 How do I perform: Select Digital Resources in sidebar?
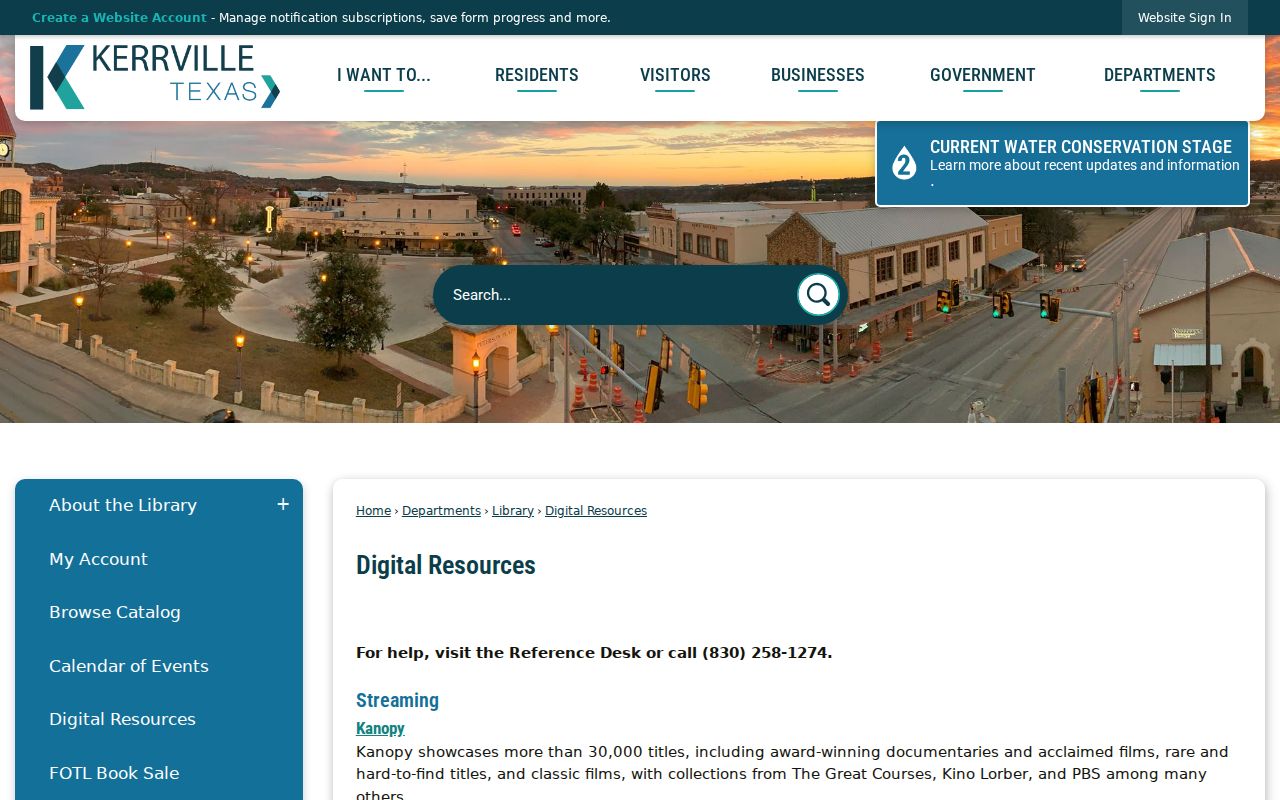122,719
